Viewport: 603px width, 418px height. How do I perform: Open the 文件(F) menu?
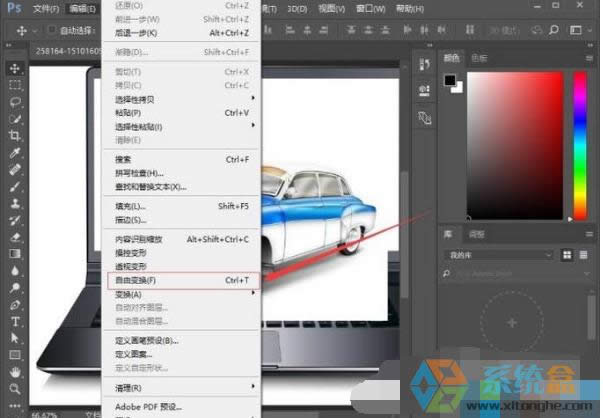click(47, 8)
